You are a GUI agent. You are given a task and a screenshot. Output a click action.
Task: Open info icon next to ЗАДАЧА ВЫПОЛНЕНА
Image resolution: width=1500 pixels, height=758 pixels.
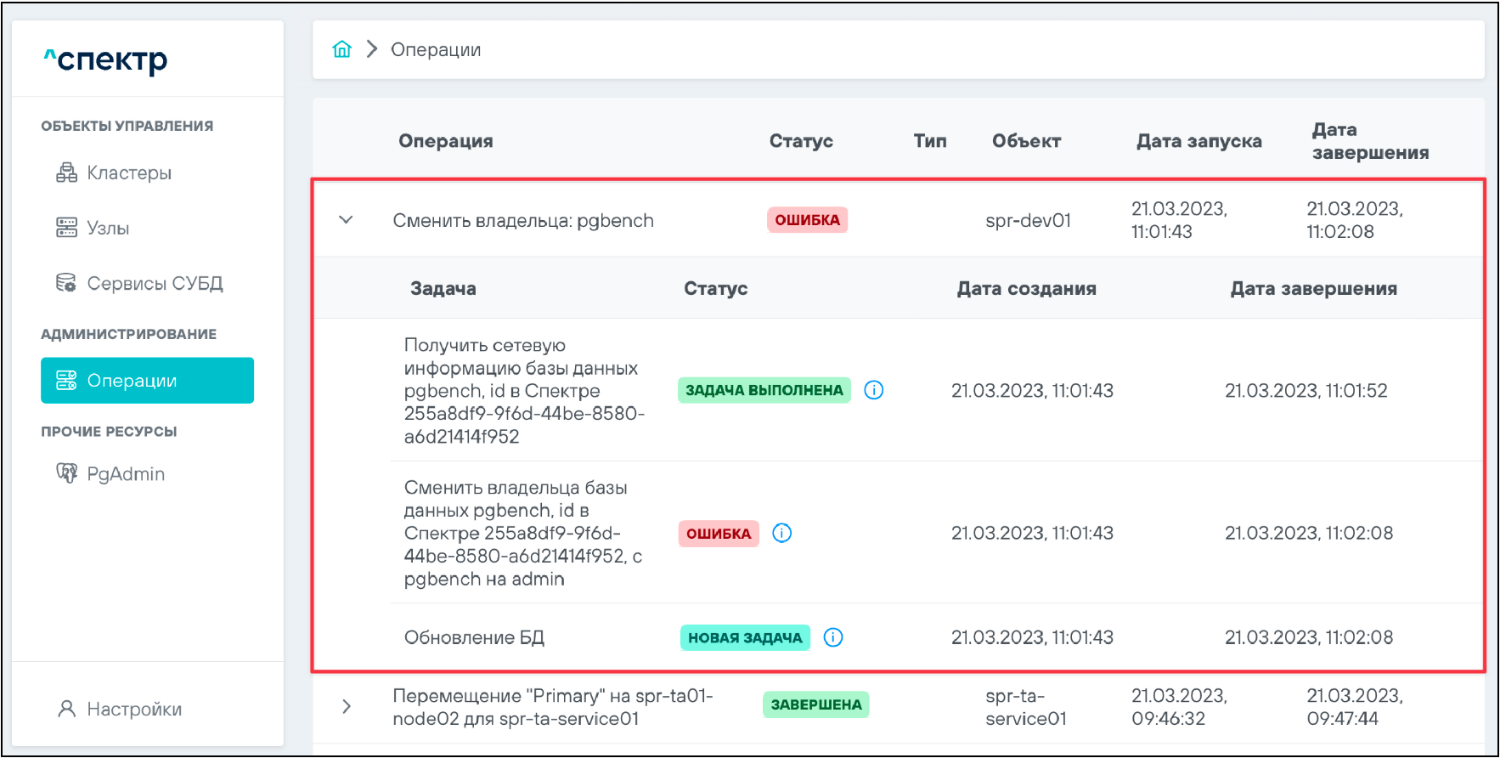(x=873, y=390)
